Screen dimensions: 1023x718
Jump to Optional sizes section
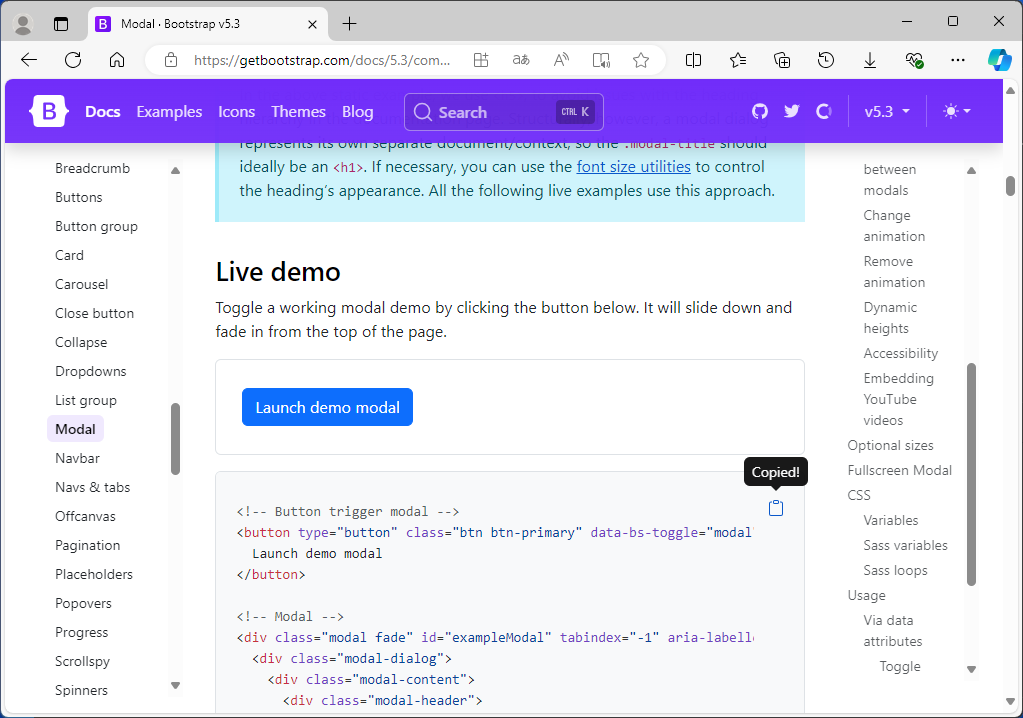[891, 445]
